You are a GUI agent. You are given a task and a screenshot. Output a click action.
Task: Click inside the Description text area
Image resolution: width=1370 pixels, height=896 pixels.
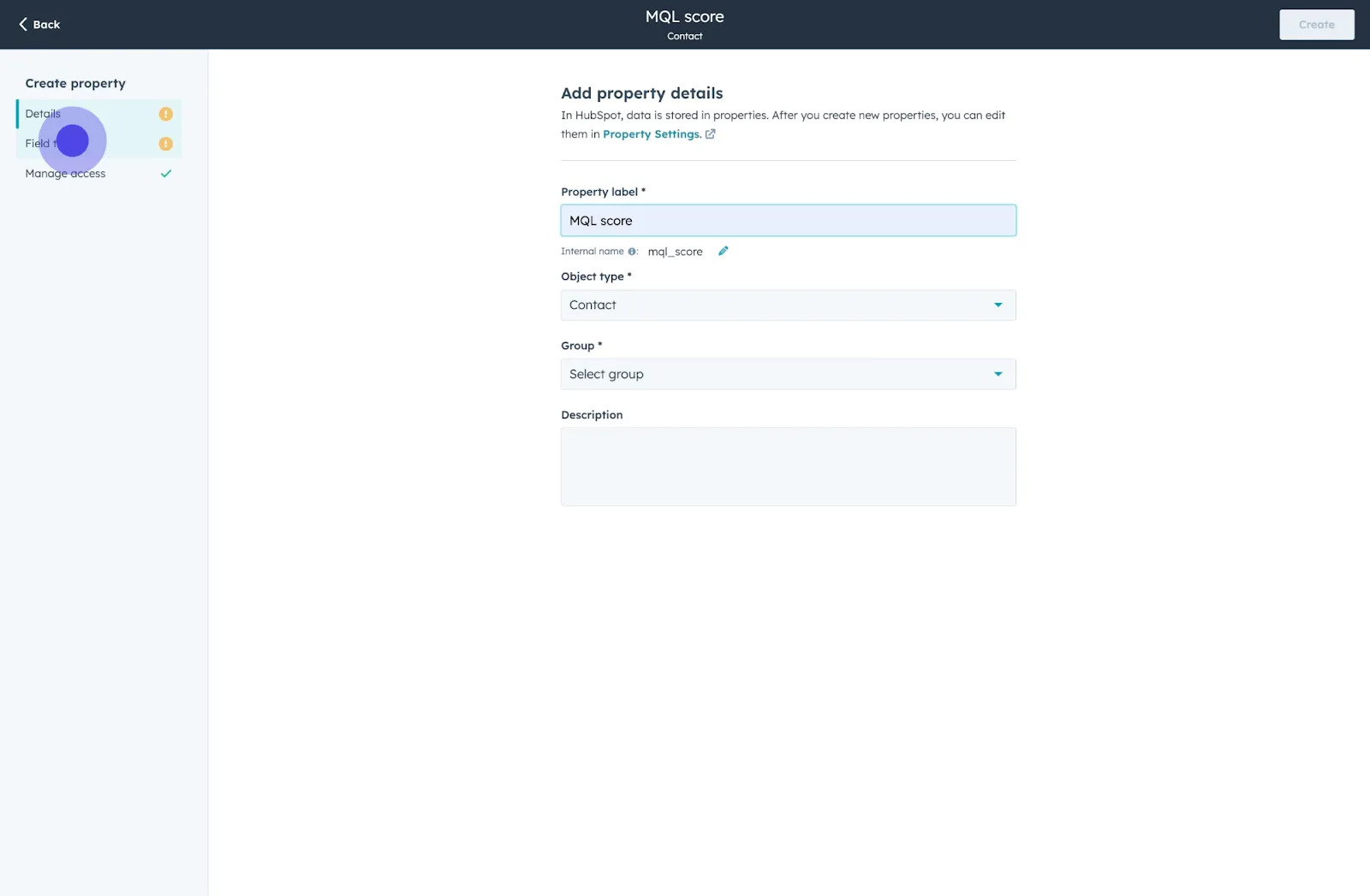point(788,466)
